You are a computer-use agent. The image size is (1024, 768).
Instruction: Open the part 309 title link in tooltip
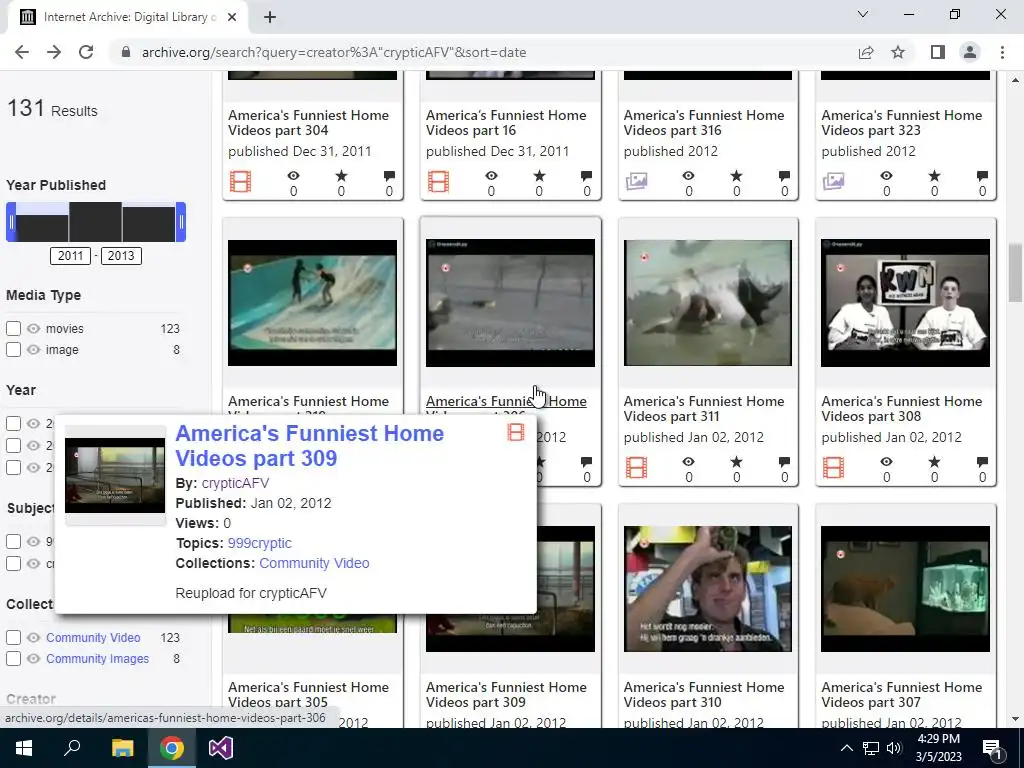point(310,445)
